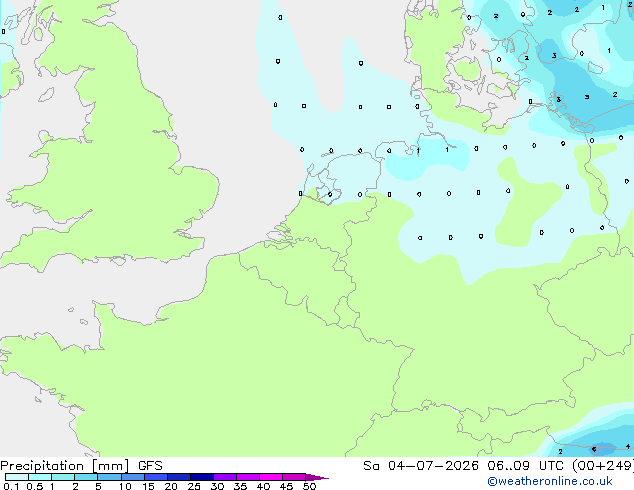Click the '0.1' legend scale label

coord(11,486)
